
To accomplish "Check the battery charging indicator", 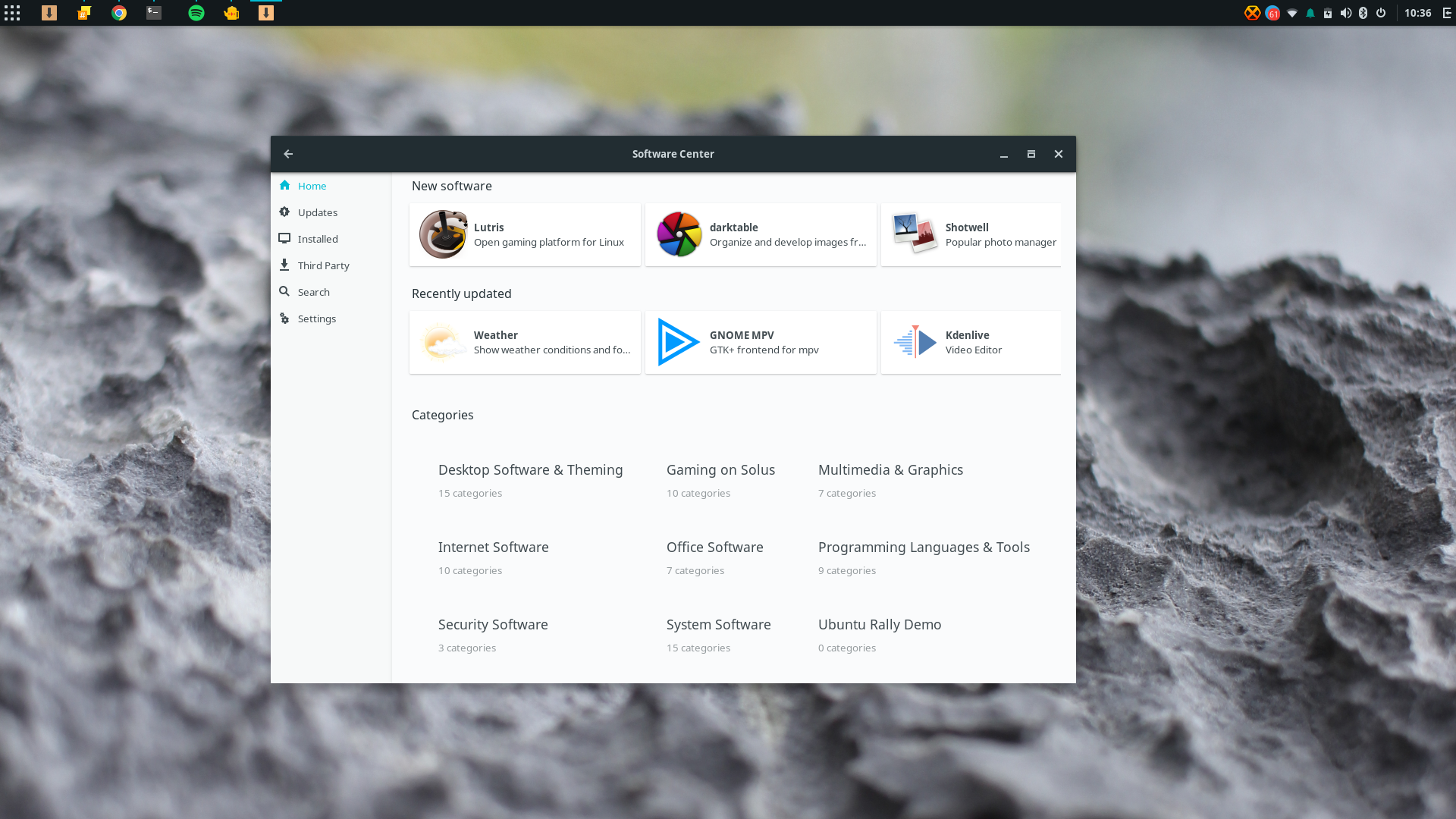I will 1328,13.
